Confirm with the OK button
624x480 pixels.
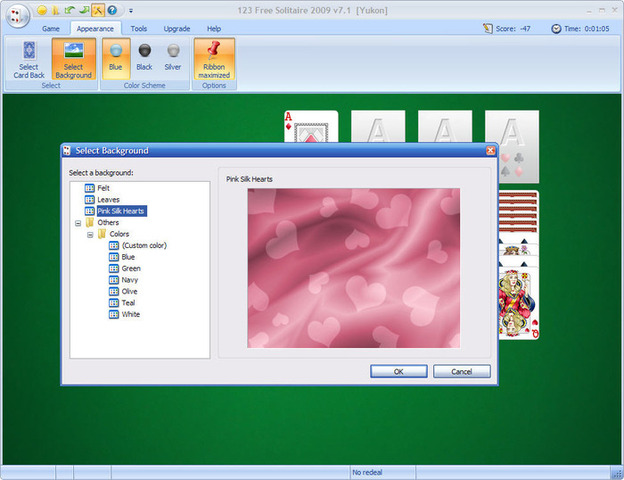(x=399, y=371)
